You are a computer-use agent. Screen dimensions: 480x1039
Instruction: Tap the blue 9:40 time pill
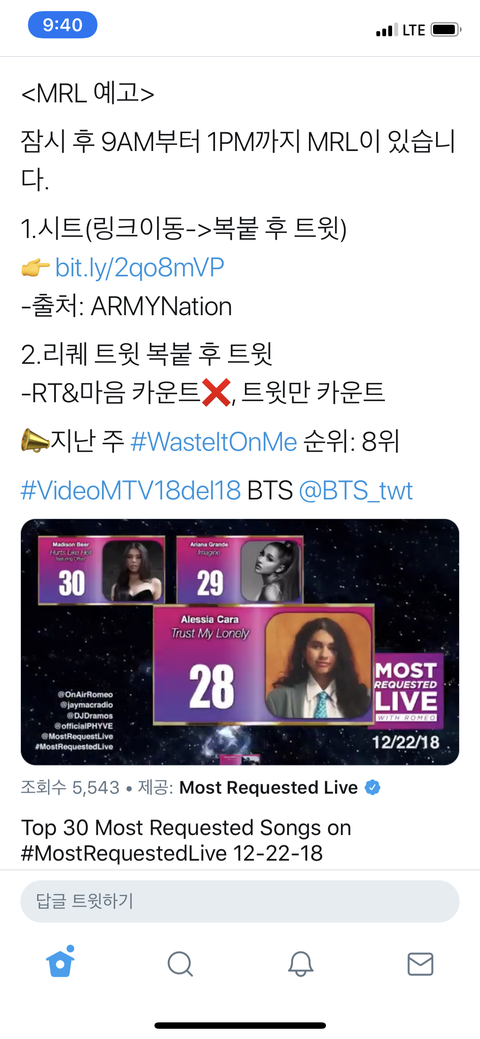62,25
